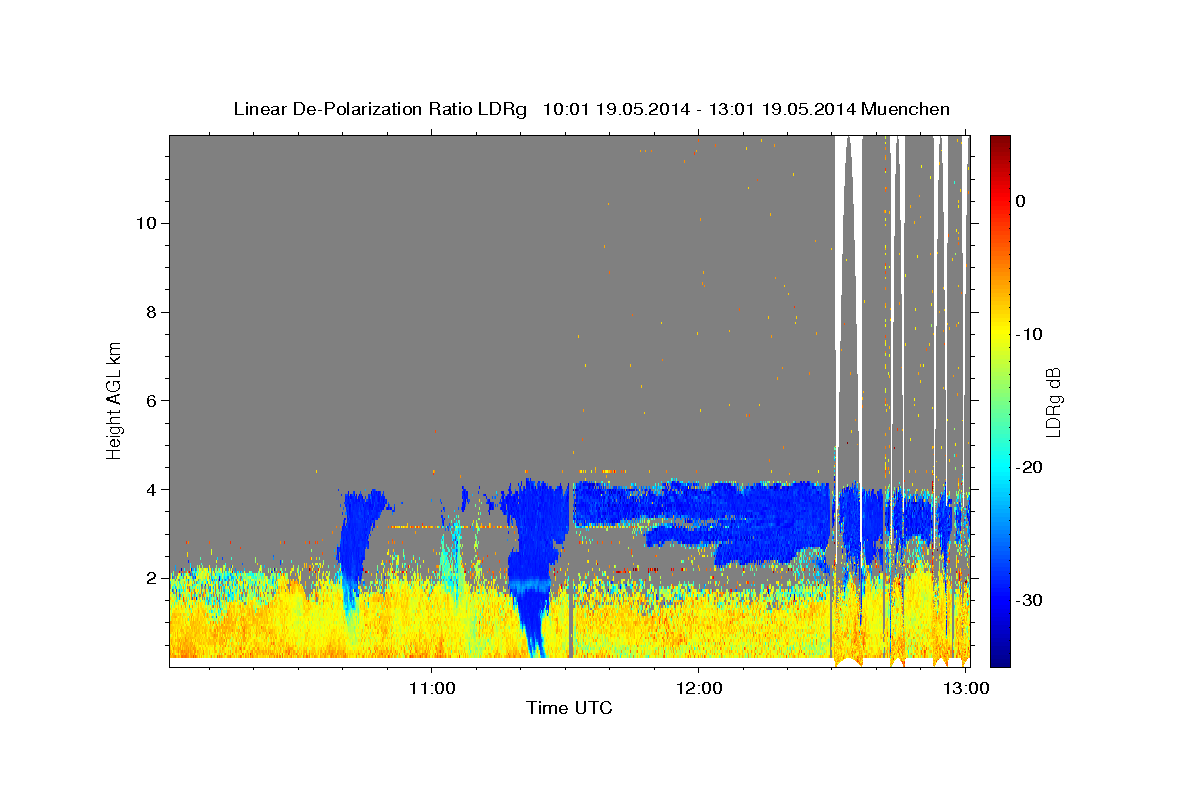Click the colorbar value '-20'
The width and height of the screenshot is (1200, 800).
(x=1029, y=467)
